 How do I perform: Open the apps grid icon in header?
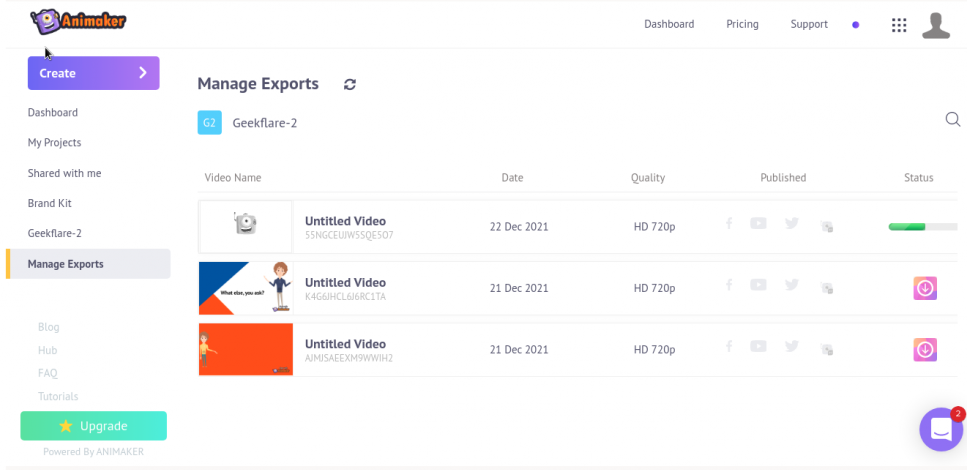click(898, 25)
